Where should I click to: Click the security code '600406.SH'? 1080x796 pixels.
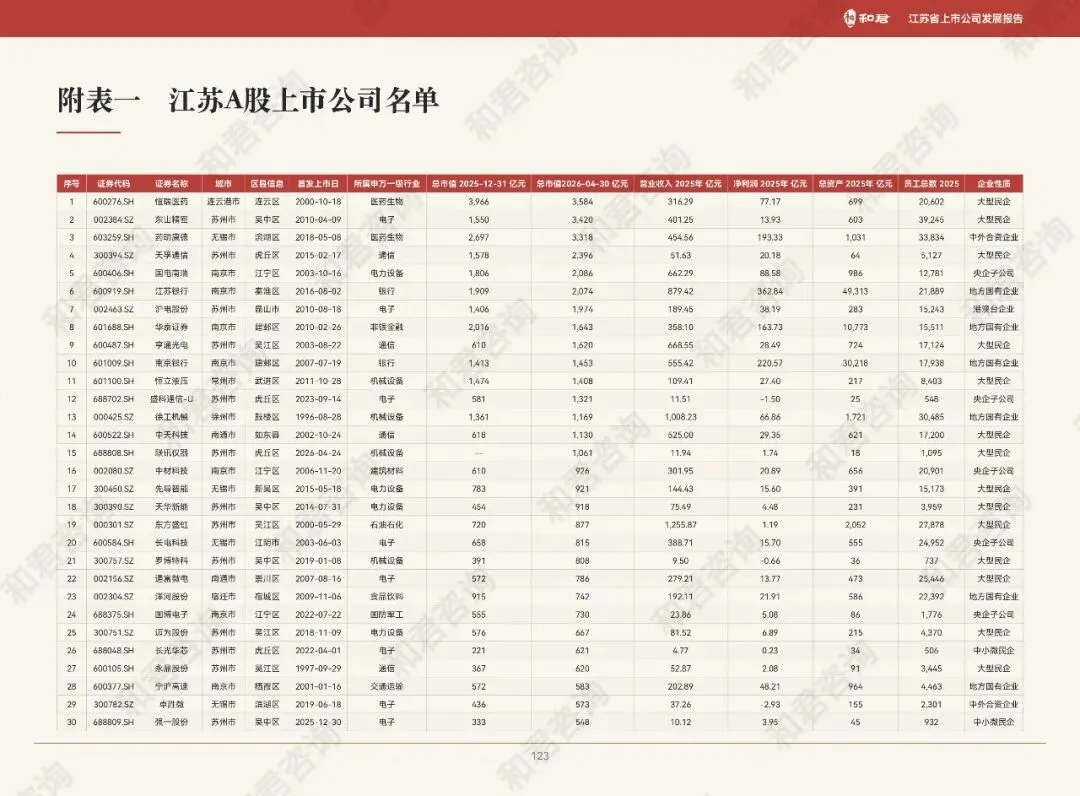pos(114,273)
